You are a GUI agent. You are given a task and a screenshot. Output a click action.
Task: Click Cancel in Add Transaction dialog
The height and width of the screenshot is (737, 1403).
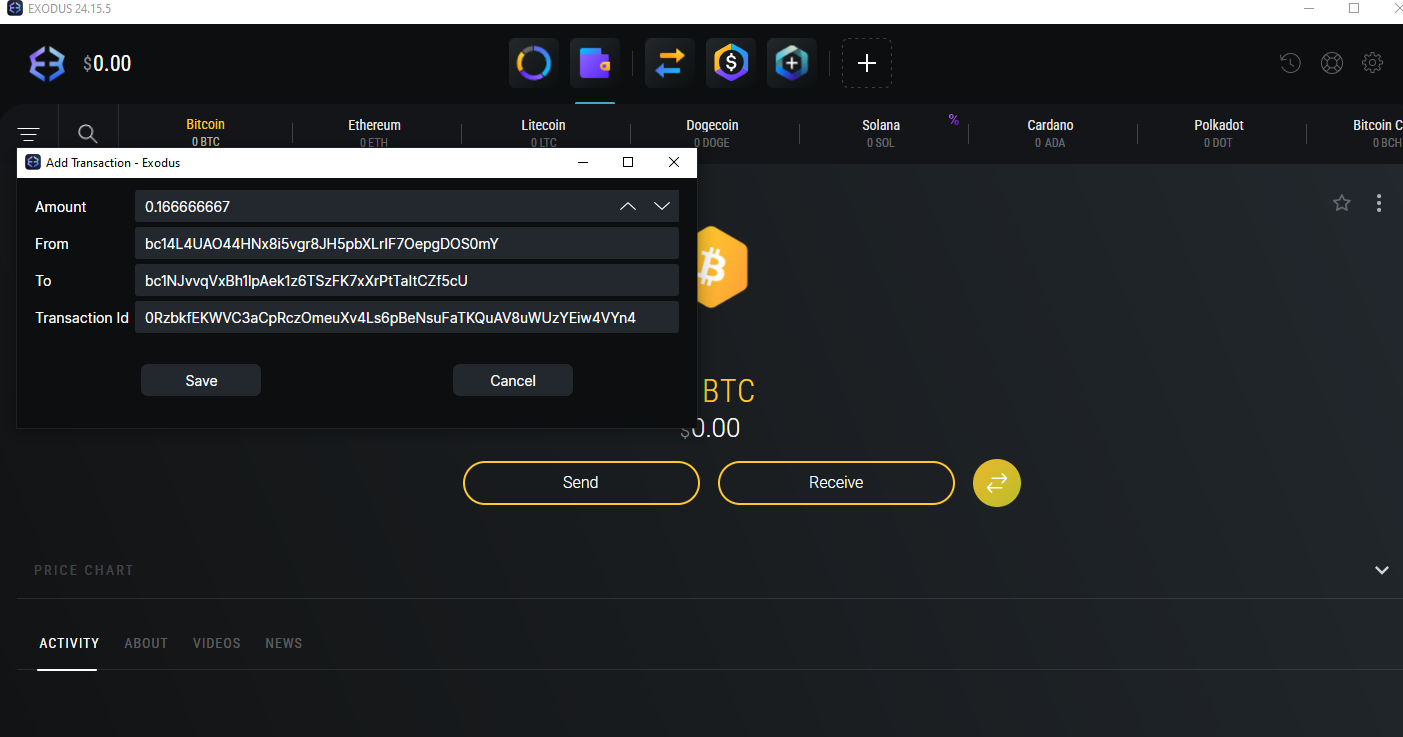(x=513, y=380)
